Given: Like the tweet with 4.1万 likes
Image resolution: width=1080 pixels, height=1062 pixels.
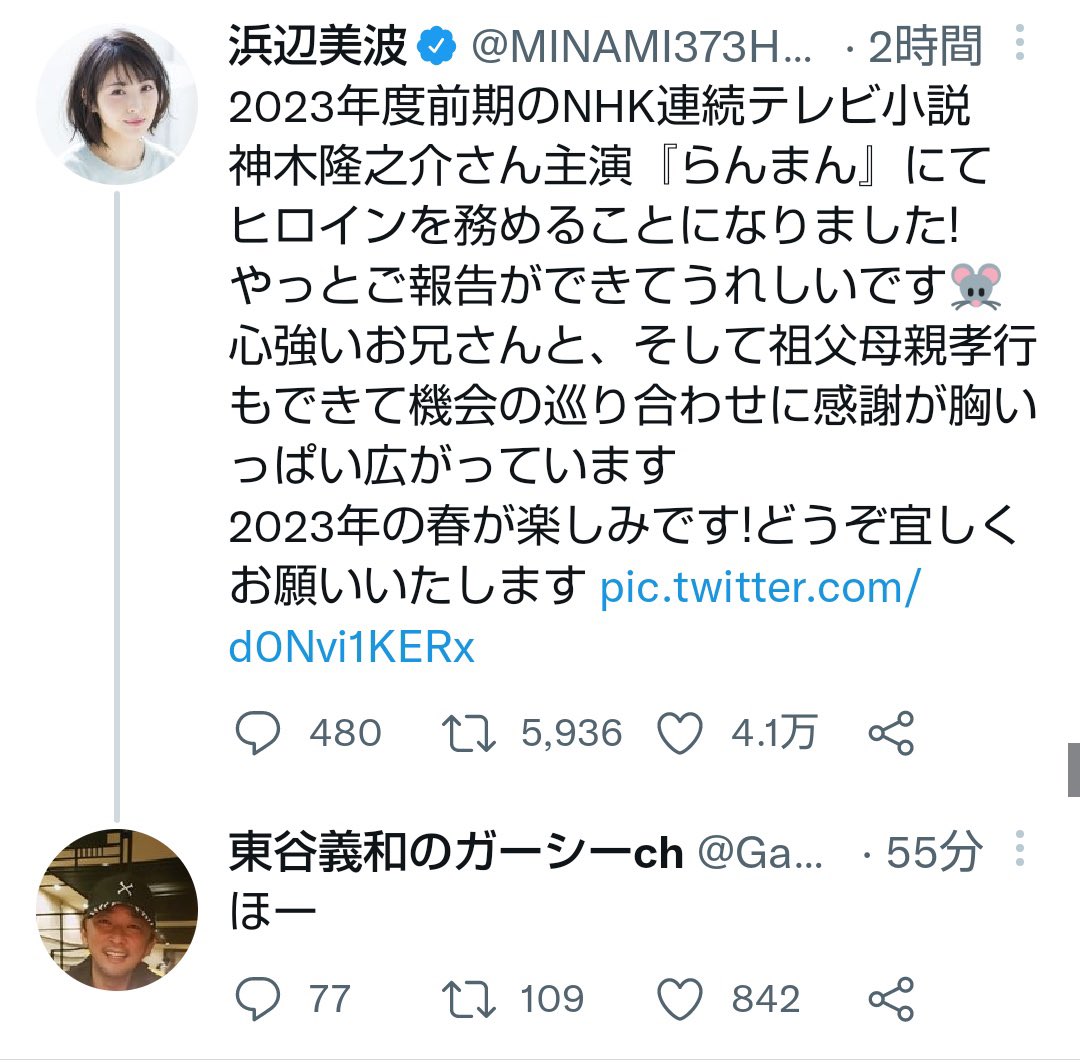Looking at the screenshot, I should click(680, 735).
